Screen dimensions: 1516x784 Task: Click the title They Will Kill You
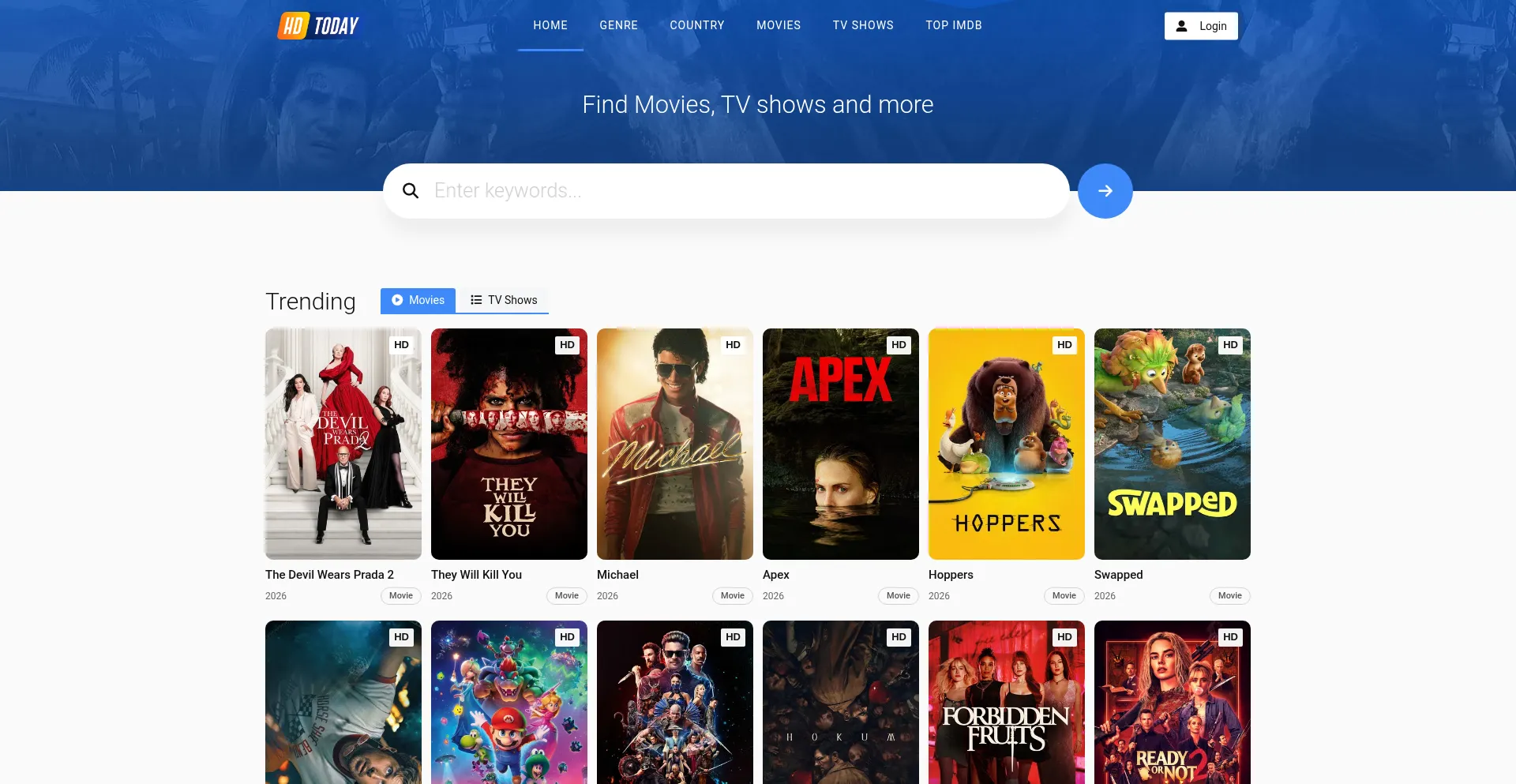tap(476, 575)
